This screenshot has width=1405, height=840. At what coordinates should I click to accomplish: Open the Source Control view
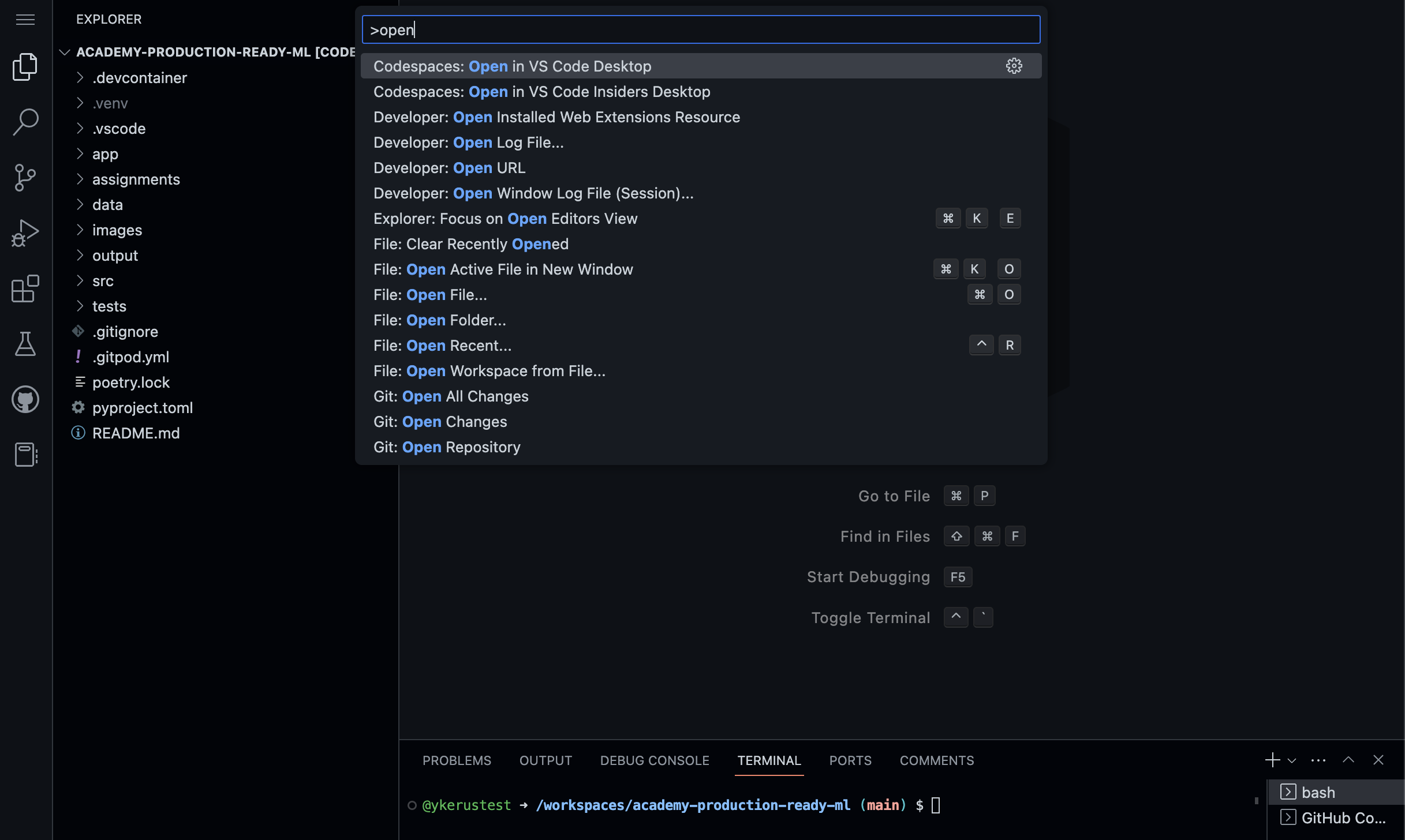[25, 177]
